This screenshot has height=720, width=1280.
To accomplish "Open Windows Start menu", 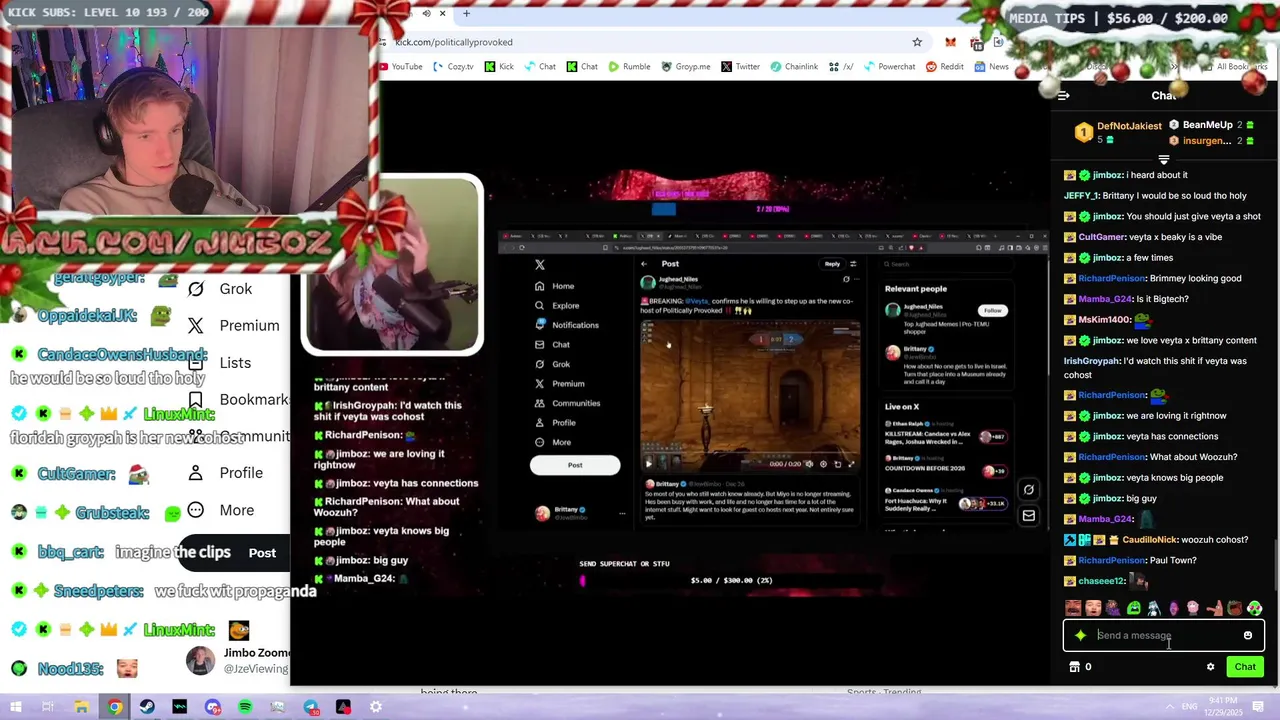I will click(x=17, y=707).
